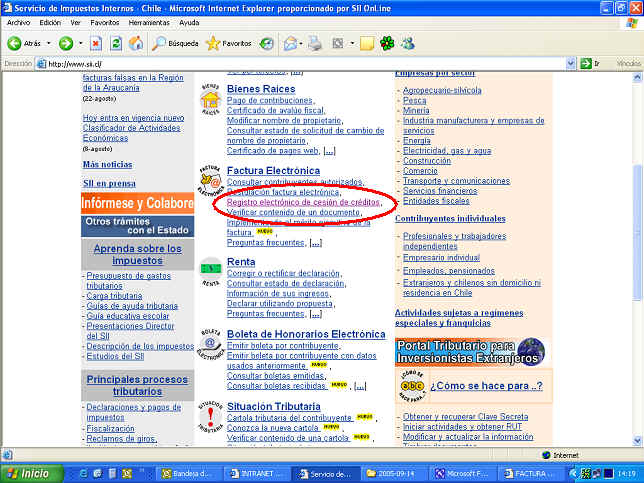
Task: Open the Forward button dropdown arrow
Action: tap(80, 43)
